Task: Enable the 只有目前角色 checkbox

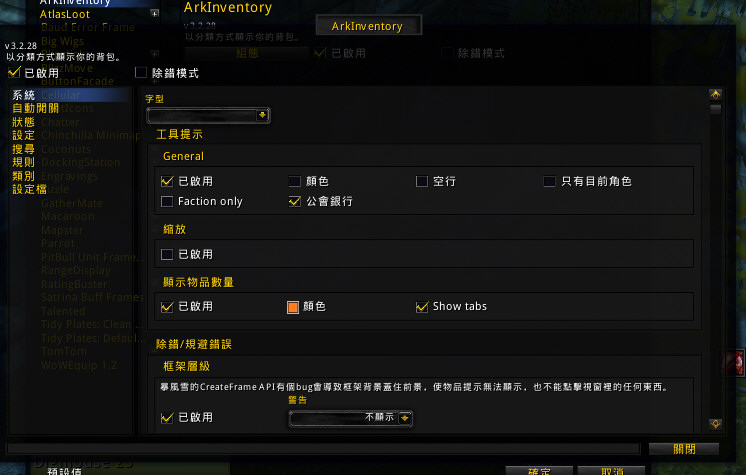Action: coord(550,181)
